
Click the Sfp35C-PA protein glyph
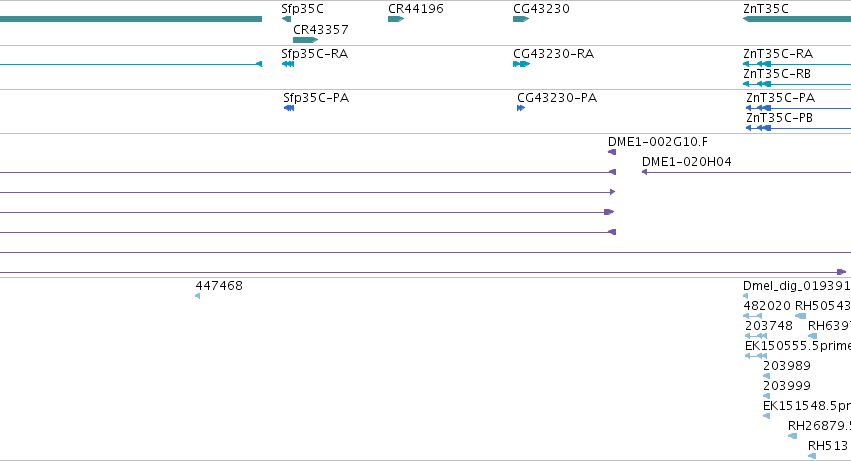pyautogui.click(x=289, y=108)
